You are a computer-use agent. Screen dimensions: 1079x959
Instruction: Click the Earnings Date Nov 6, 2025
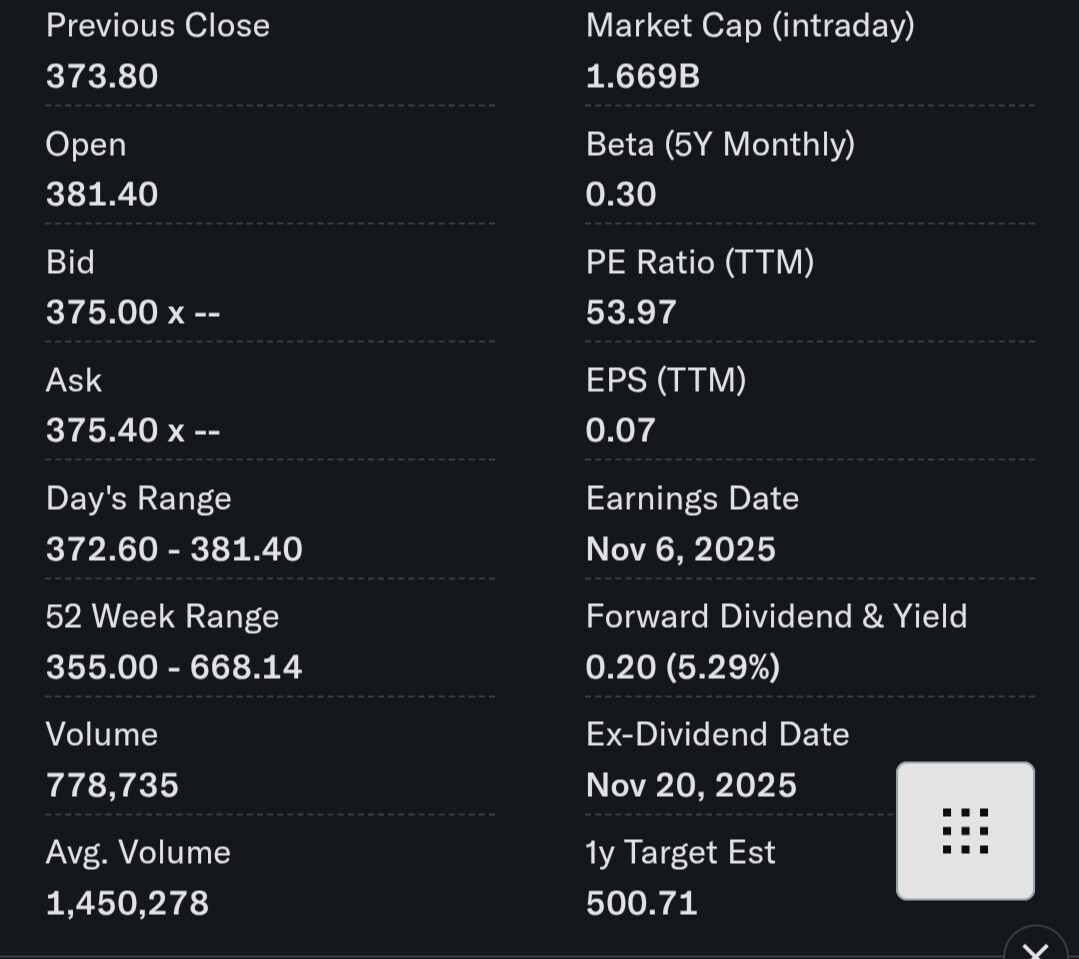tap(681, 549)
